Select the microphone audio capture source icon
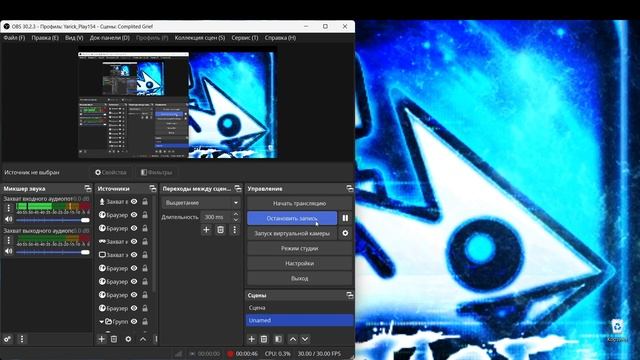The width and height of the screenshot is (640, 360). point(102,202)
